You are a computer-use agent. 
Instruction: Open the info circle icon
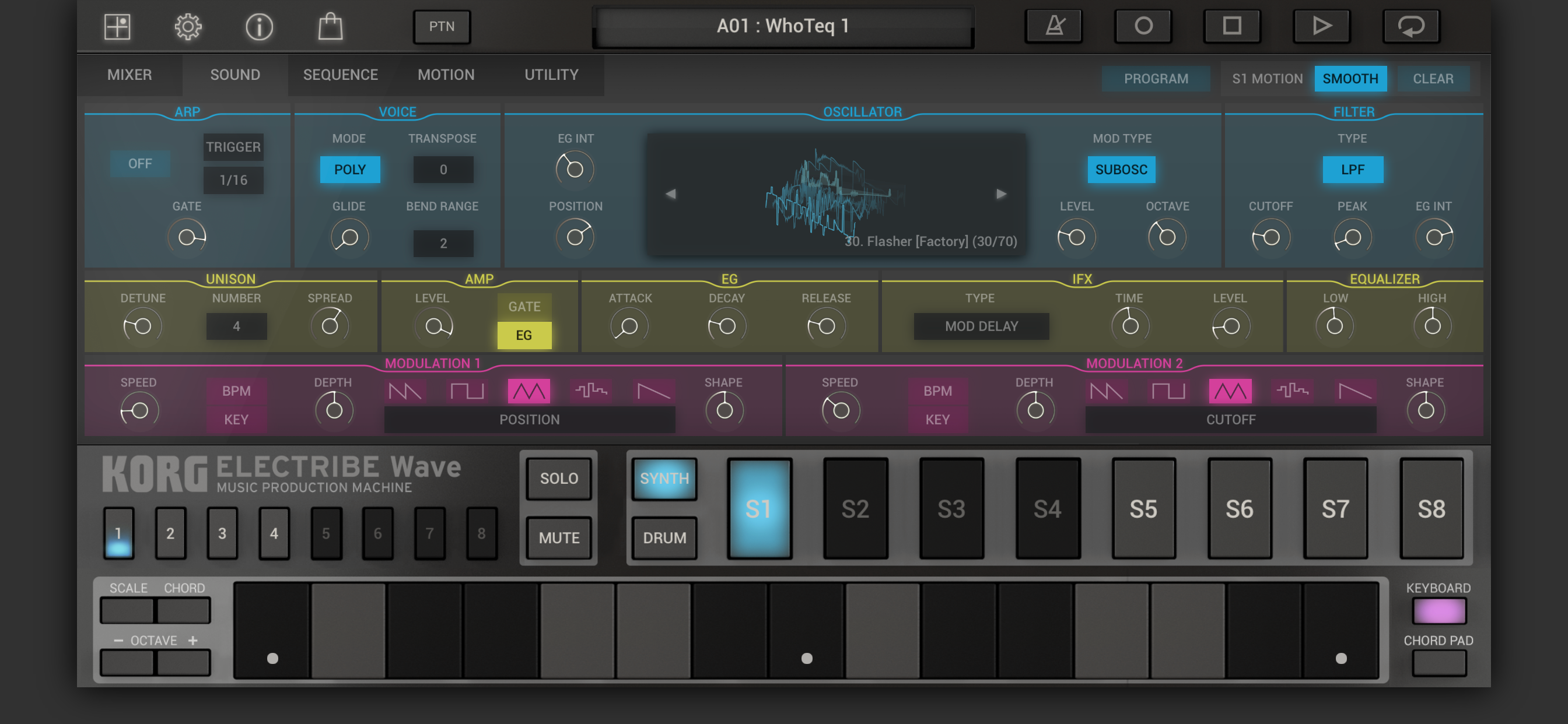click(260, 27)
